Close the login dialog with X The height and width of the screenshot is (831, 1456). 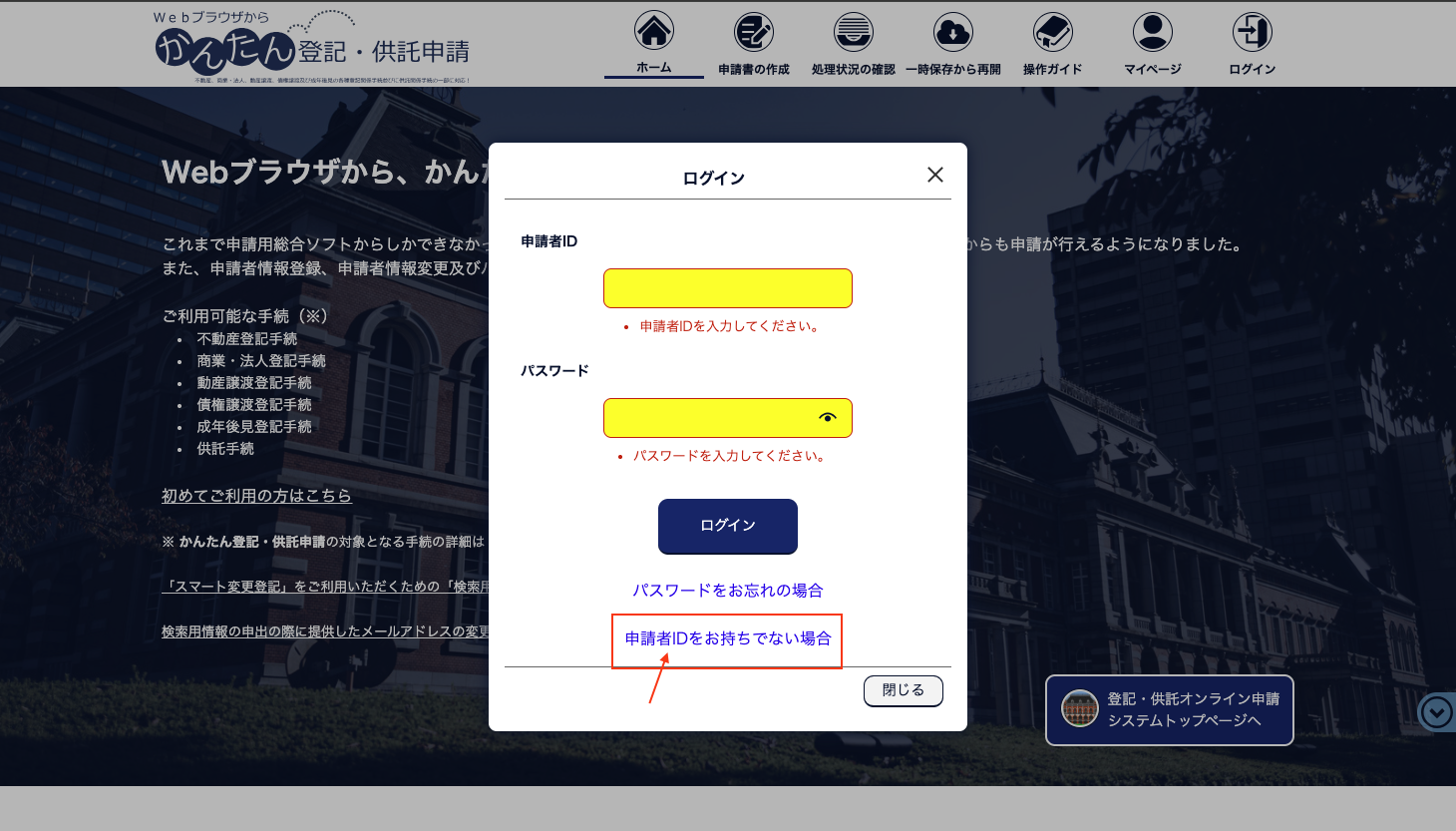point(935,175)
